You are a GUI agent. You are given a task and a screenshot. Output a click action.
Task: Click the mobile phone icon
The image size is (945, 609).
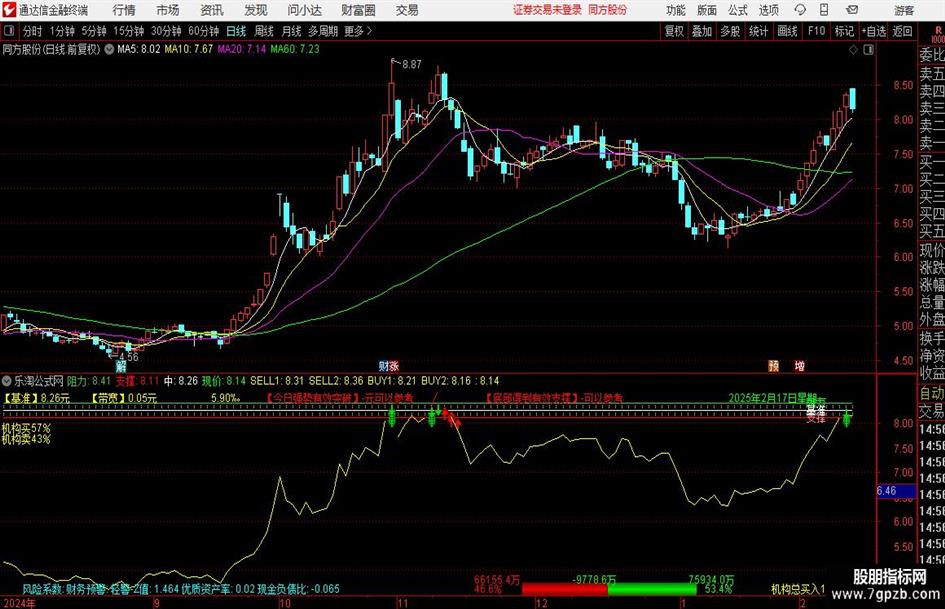[824, 10]
